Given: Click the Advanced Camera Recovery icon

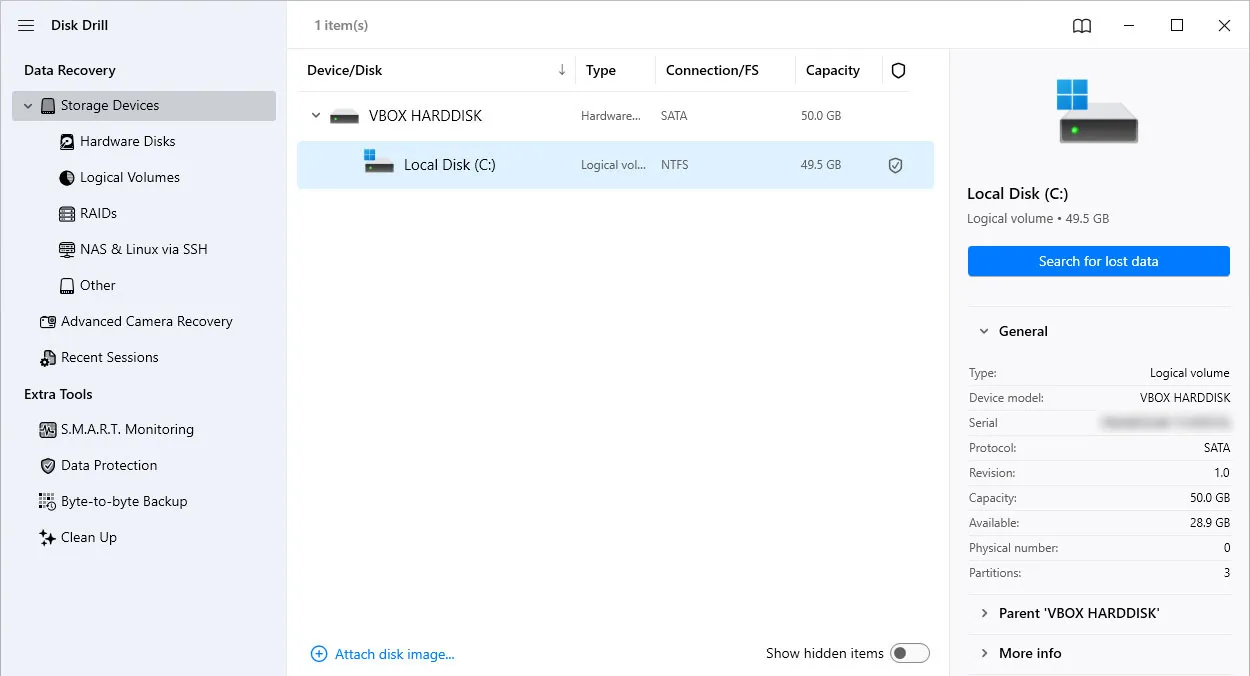Looking at the screenshot, I should tap(47, 322).
